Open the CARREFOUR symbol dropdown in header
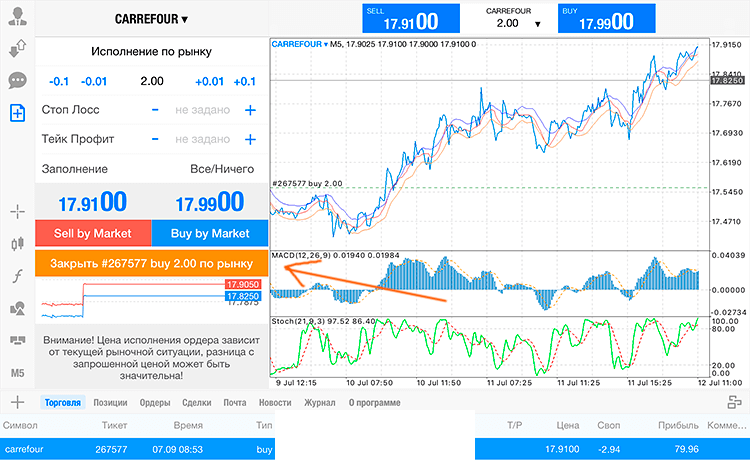This screenshot has height=460, width=750. (151, 19)
